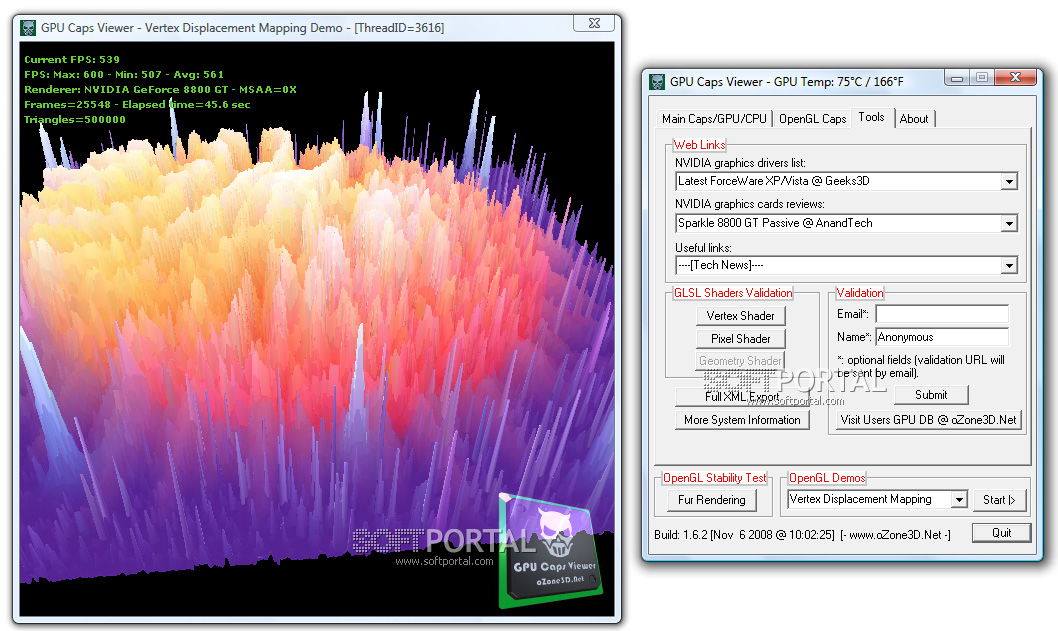
Task: Click the Current FPS: 539 readout
Action: (x=72, y=59)
